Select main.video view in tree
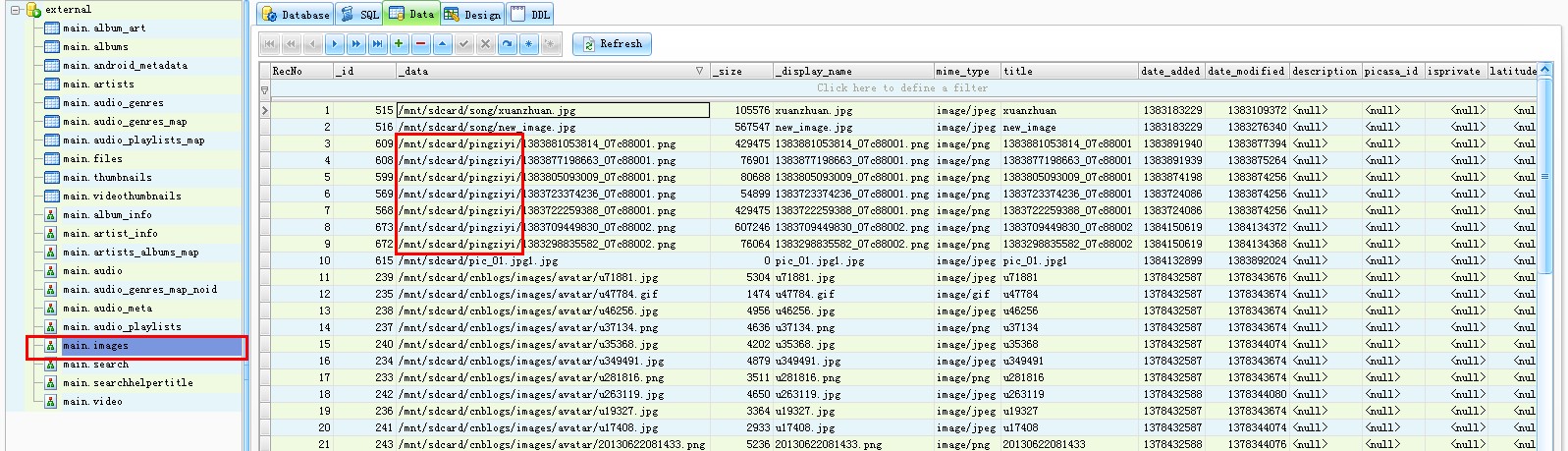Image resolution: width=1568 pixels, height=451 pixels. pyautogui.click(x=92, y=402)
